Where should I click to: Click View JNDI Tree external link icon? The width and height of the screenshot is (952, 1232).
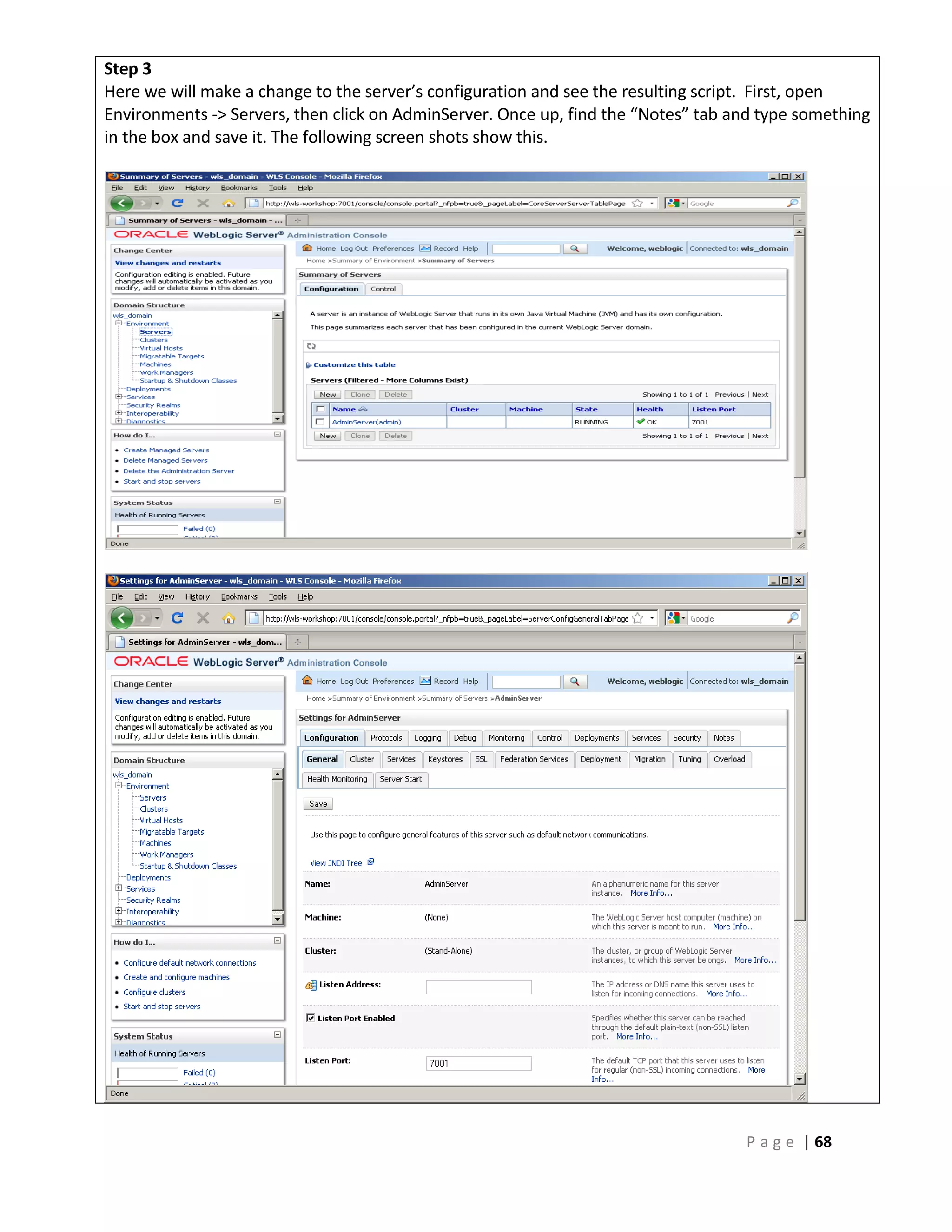(x=370, y=862)
